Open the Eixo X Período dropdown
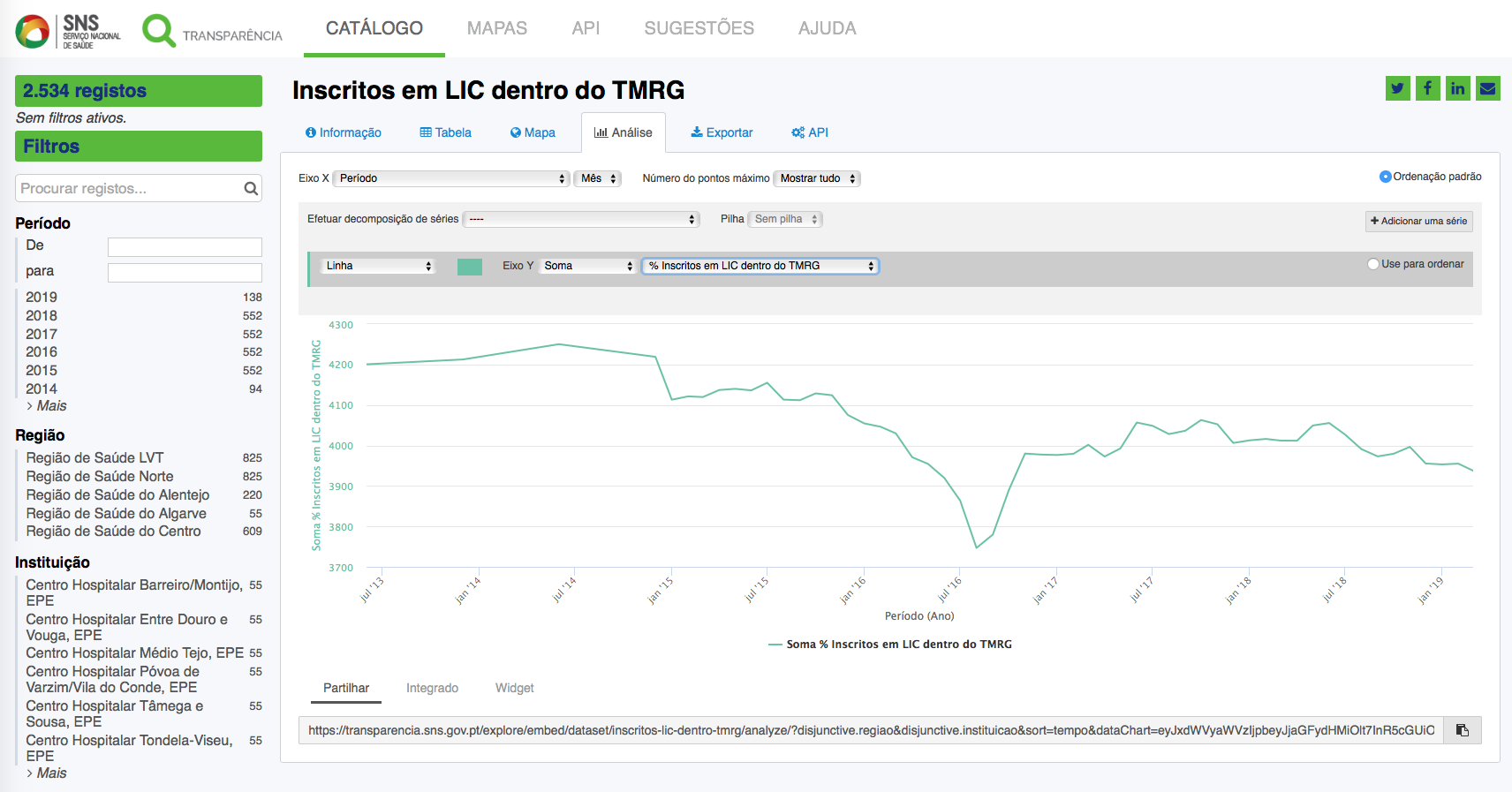Image resolution: width=1512 pixels, height=792 pixels. tap(450, 178)
